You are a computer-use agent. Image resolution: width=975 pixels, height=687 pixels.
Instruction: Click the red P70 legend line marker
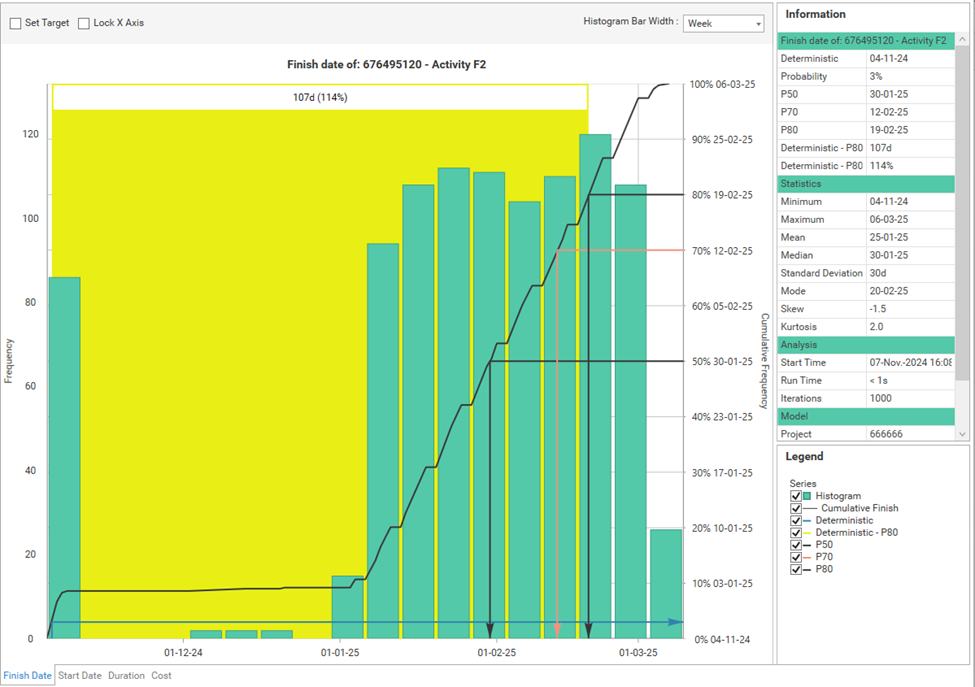[x=809, y=557]
